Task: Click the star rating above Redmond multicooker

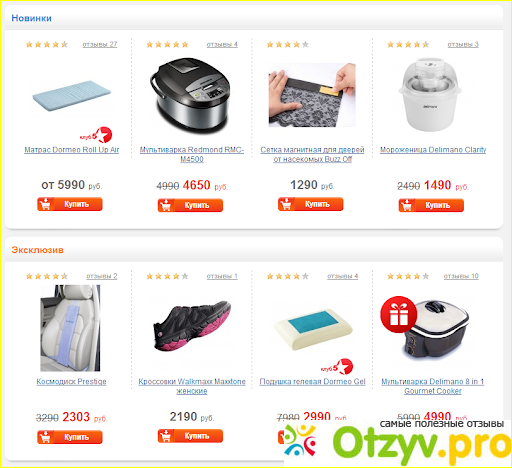Action: pos(167,44)
